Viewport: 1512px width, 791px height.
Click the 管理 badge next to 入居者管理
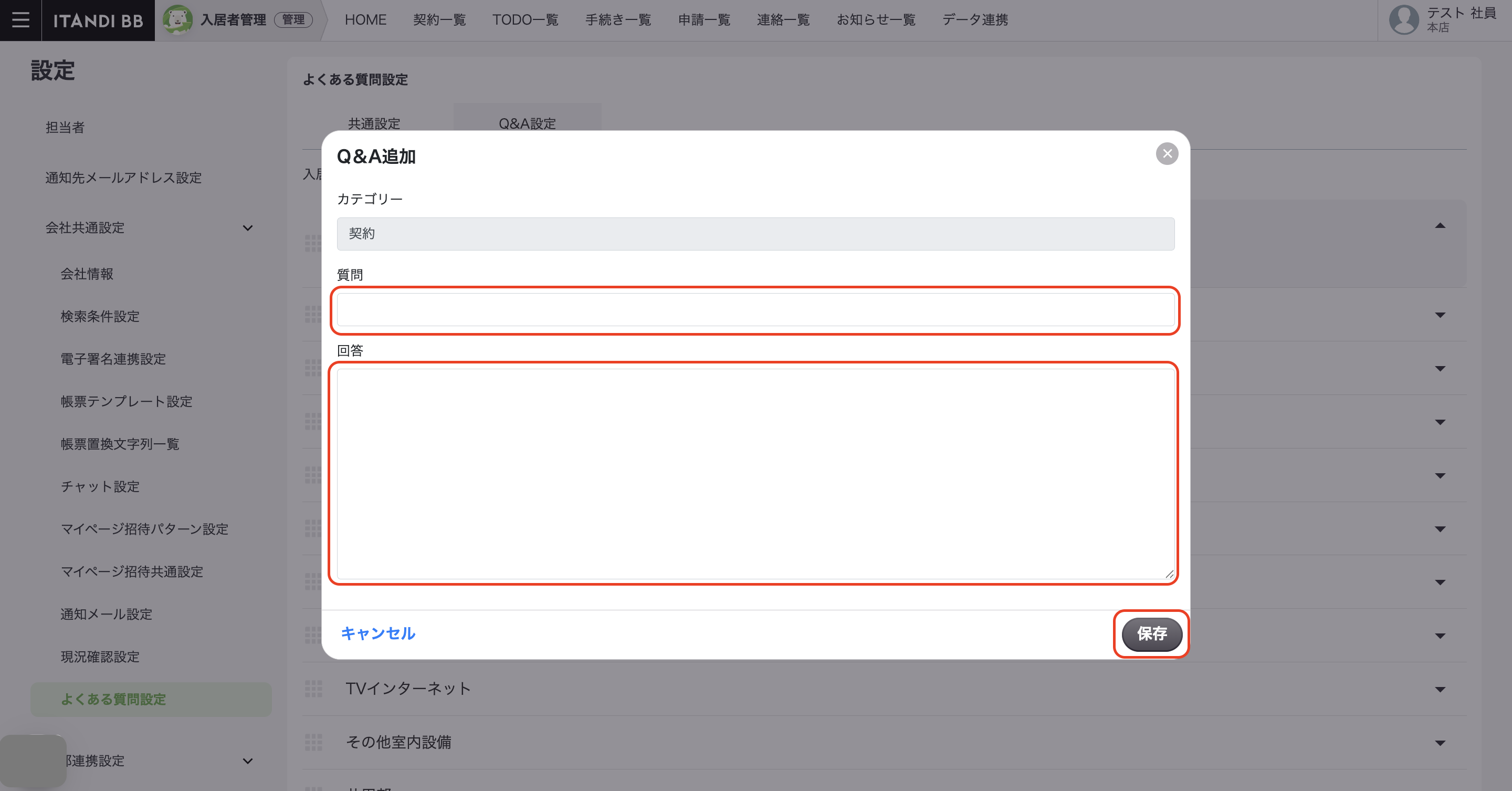coord(293,20)
